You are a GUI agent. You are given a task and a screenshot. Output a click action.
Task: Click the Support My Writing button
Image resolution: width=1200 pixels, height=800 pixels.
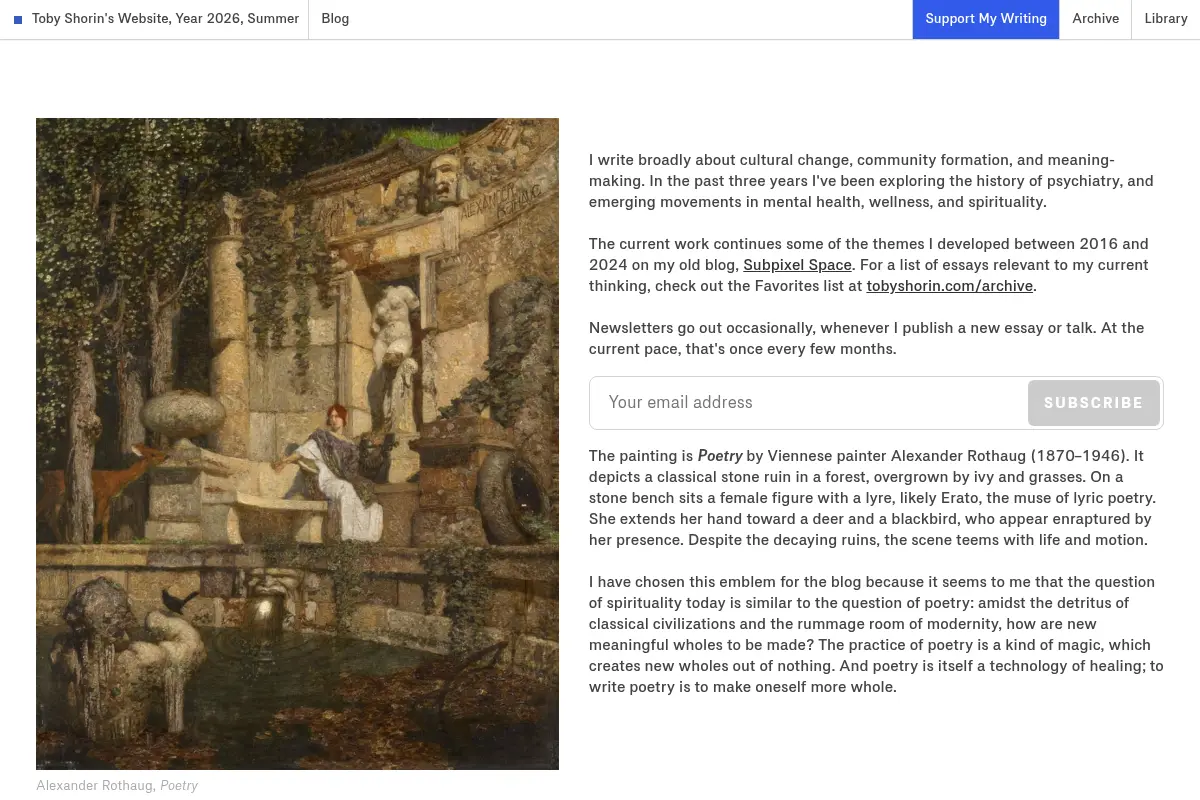[986, 19]
